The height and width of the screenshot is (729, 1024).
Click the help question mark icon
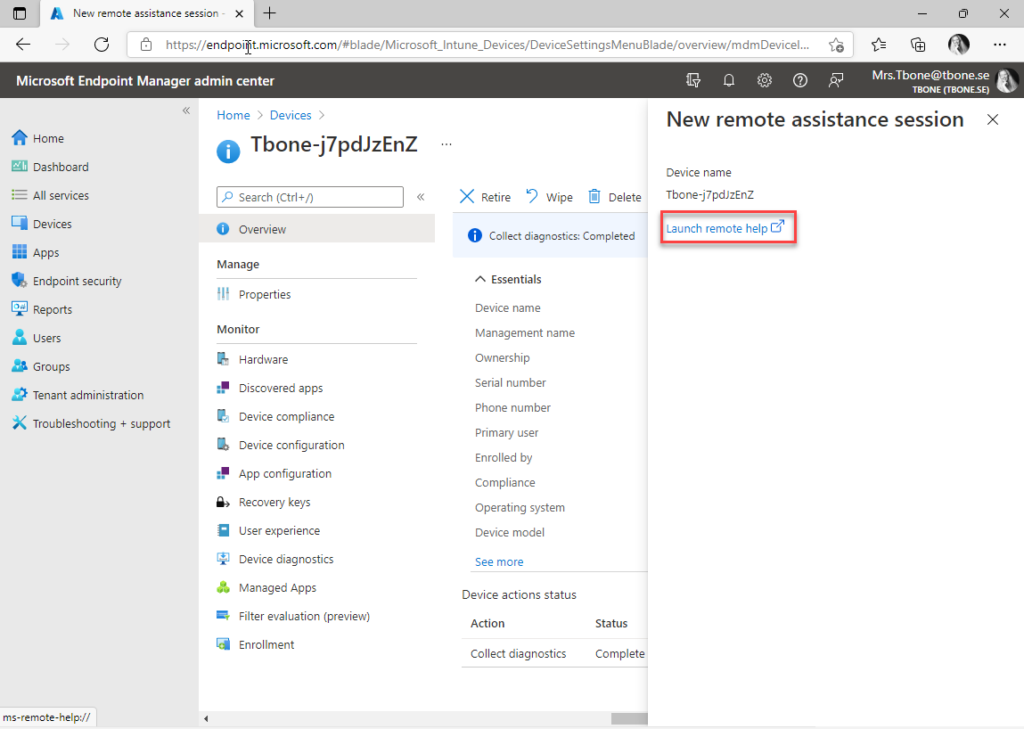800,80
